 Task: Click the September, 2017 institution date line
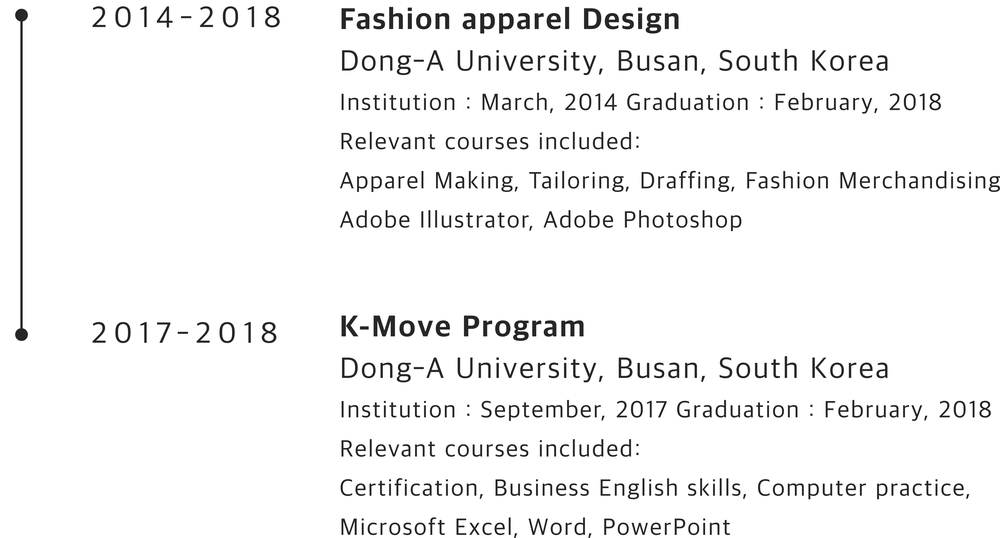(x=665, y=410)
